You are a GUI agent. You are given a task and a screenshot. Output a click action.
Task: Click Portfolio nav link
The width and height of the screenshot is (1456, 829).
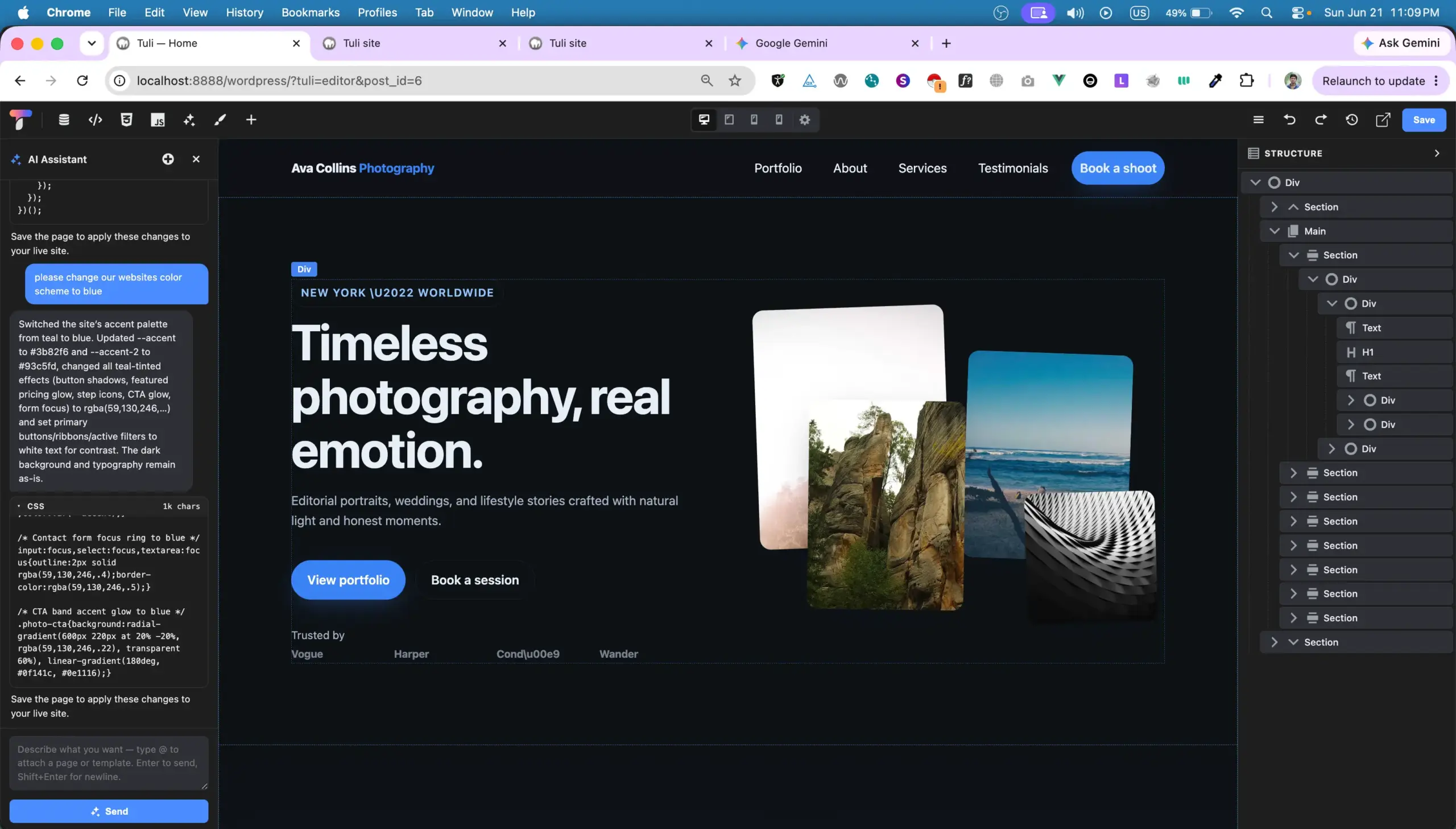pos(778,168)
